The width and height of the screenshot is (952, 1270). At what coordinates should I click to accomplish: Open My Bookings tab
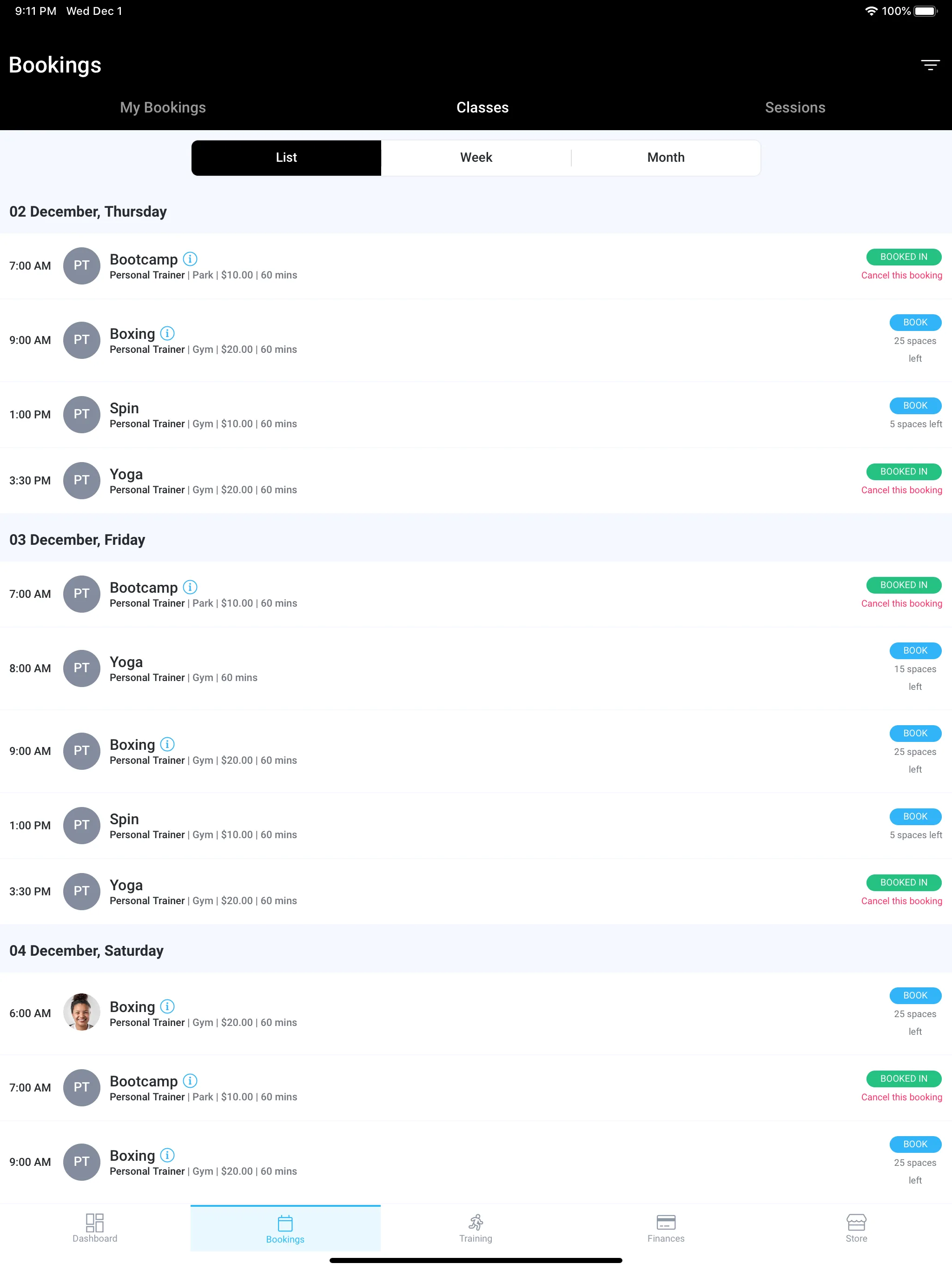pos(162,107)
